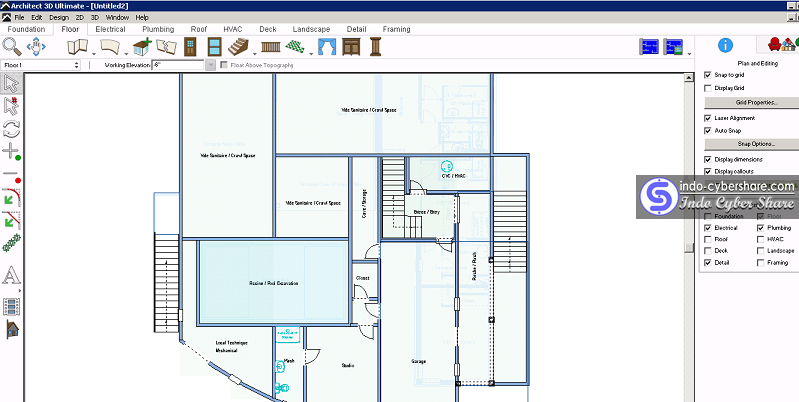
Task: Open the File menu
Action: 19,17
